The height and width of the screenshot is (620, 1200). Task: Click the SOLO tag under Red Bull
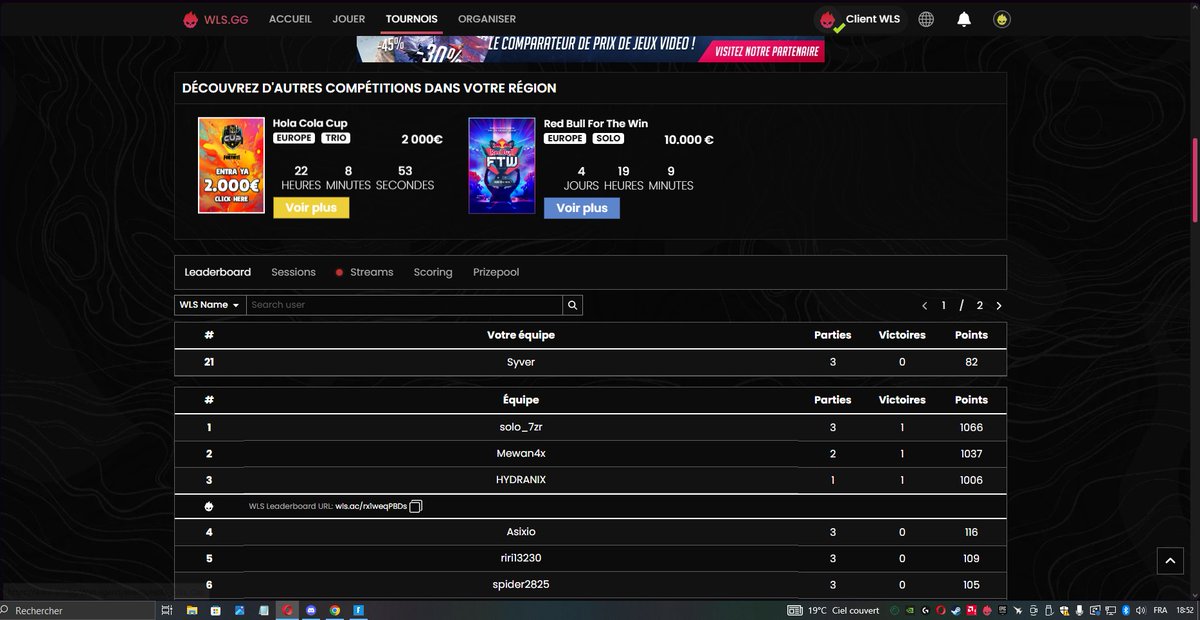(607, 138)
